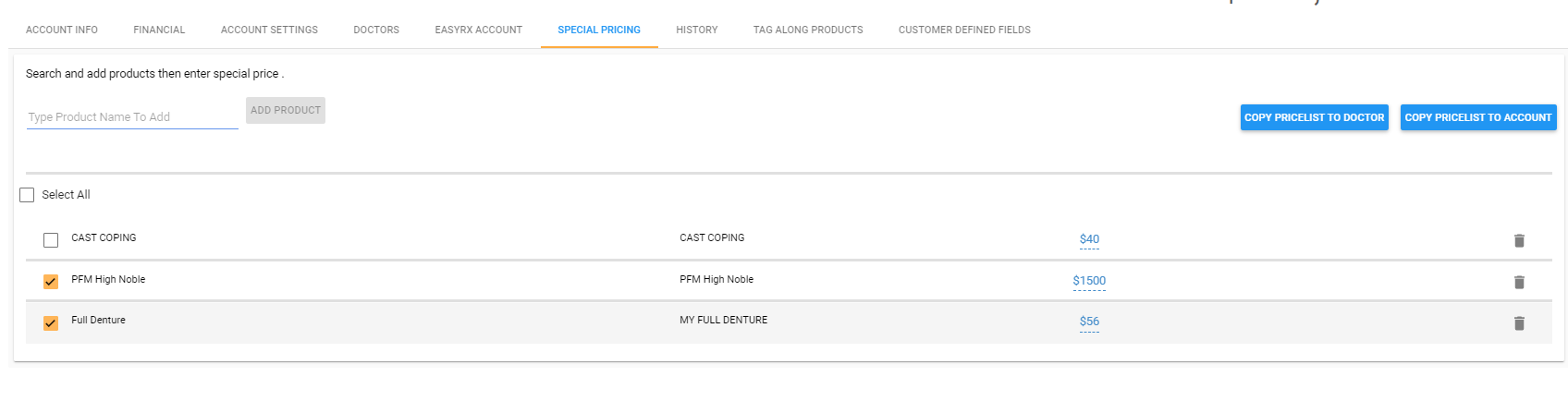Check the CAST COPING checkbox
This screenshot has width=1568, height=413.
click(51, 240)
